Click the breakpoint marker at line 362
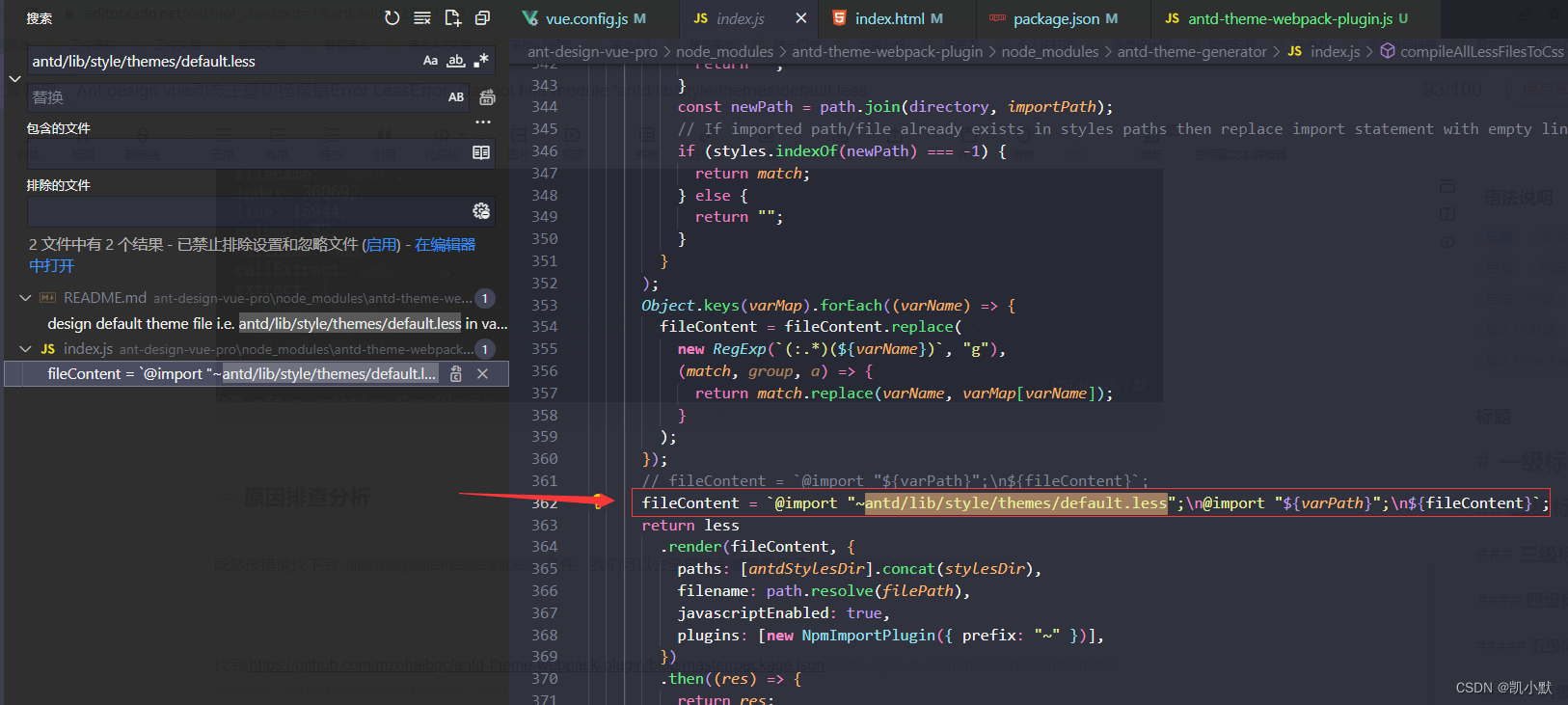1568x705 pixels. click(599, 501)
